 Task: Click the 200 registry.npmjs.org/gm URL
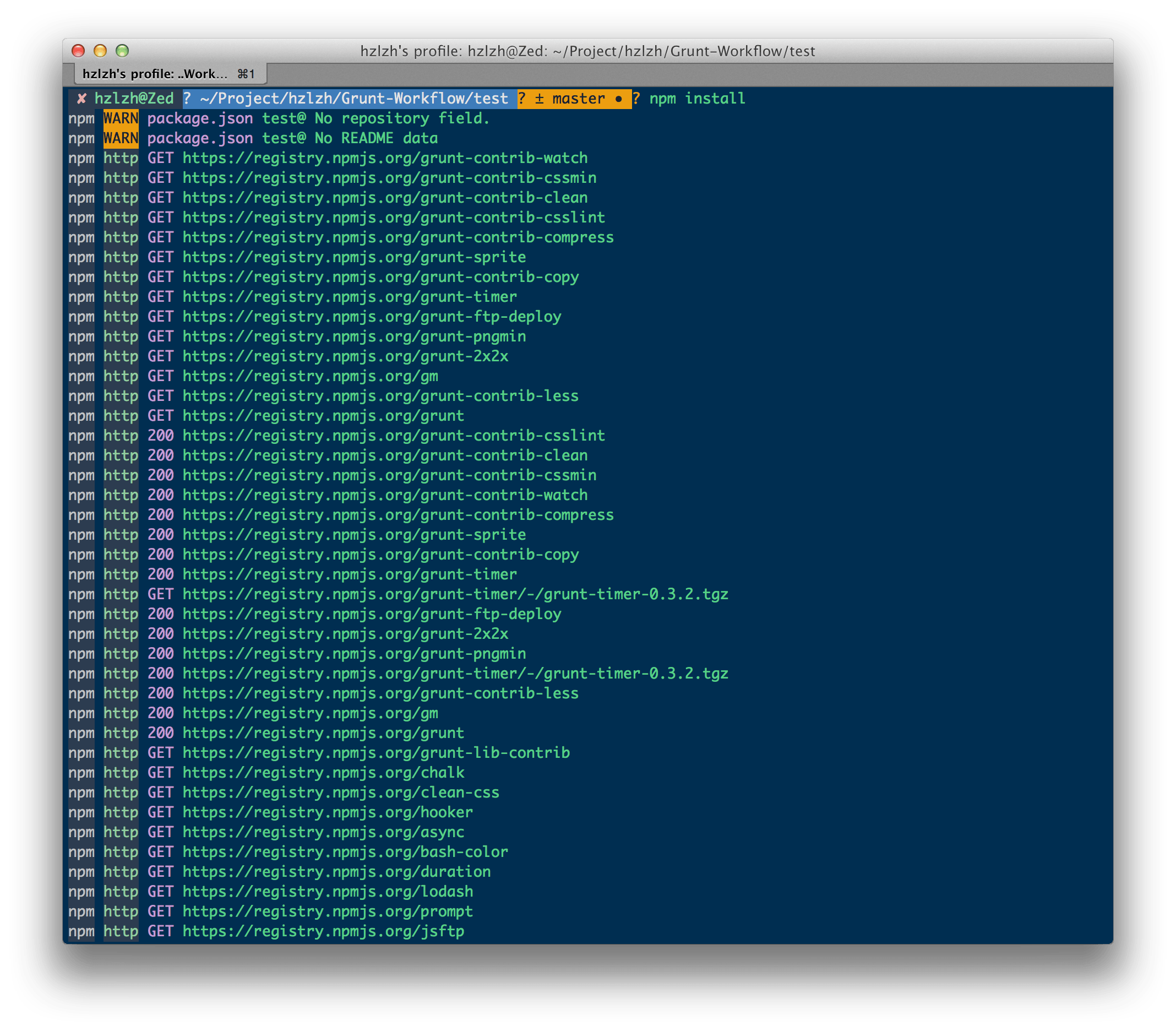[x=311, y=713]
